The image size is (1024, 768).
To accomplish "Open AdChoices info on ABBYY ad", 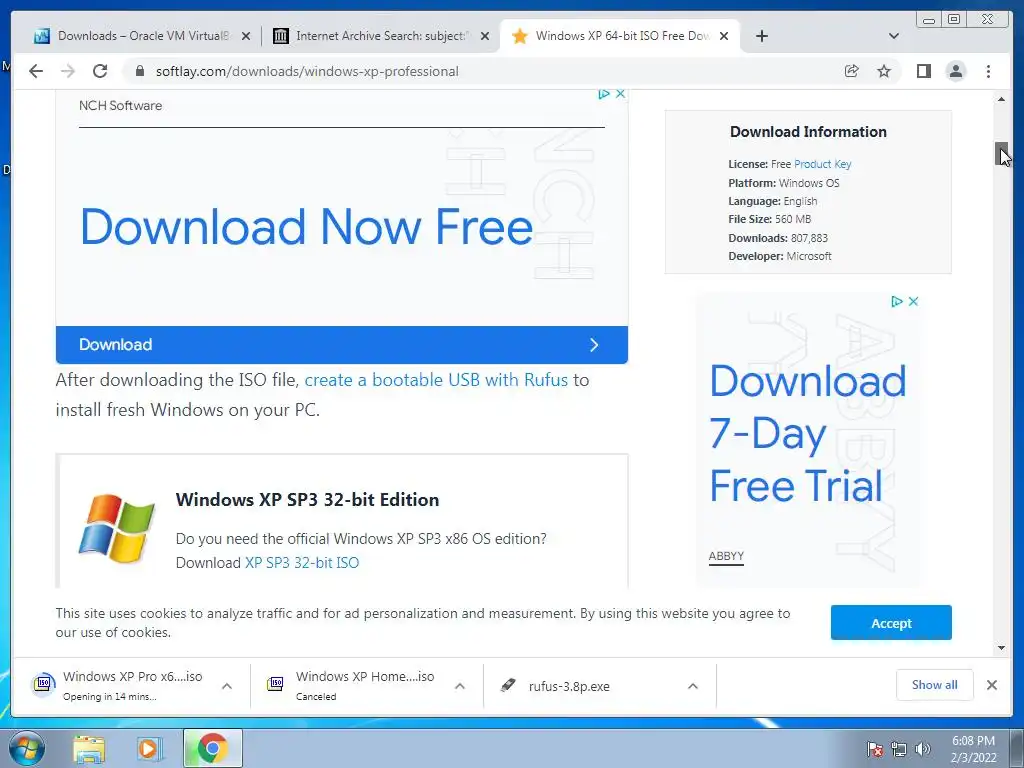I will [897, 301].
